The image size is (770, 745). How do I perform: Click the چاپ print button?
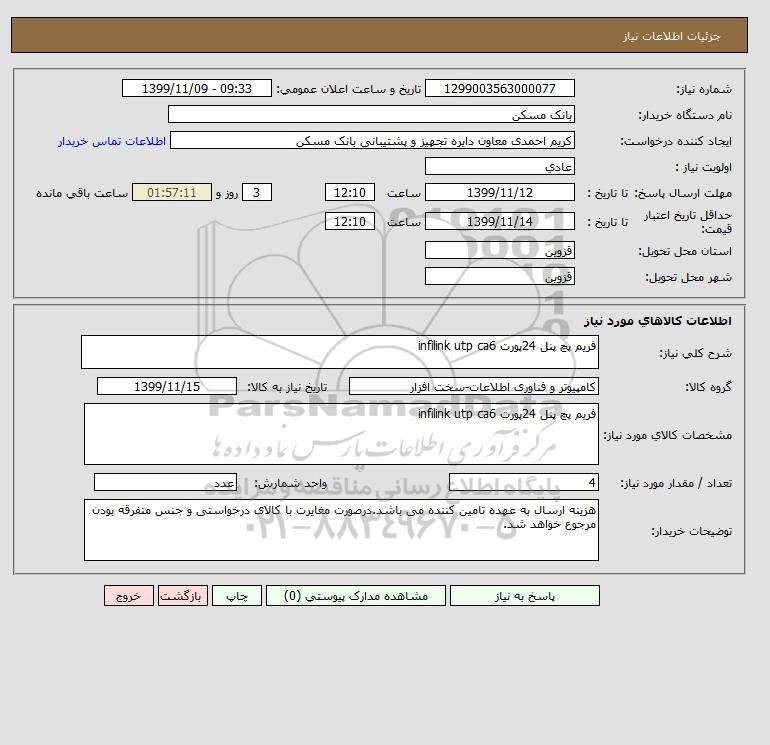[237, 596]
